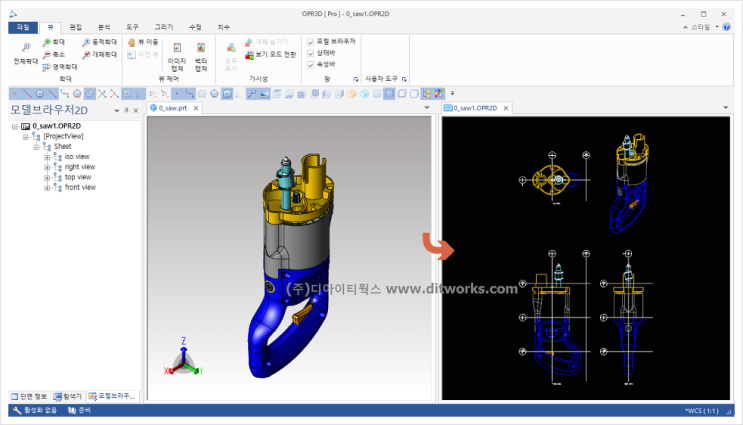
Task: Click the multicolor palette grid toolbar icon
Action: coord(439,94)
